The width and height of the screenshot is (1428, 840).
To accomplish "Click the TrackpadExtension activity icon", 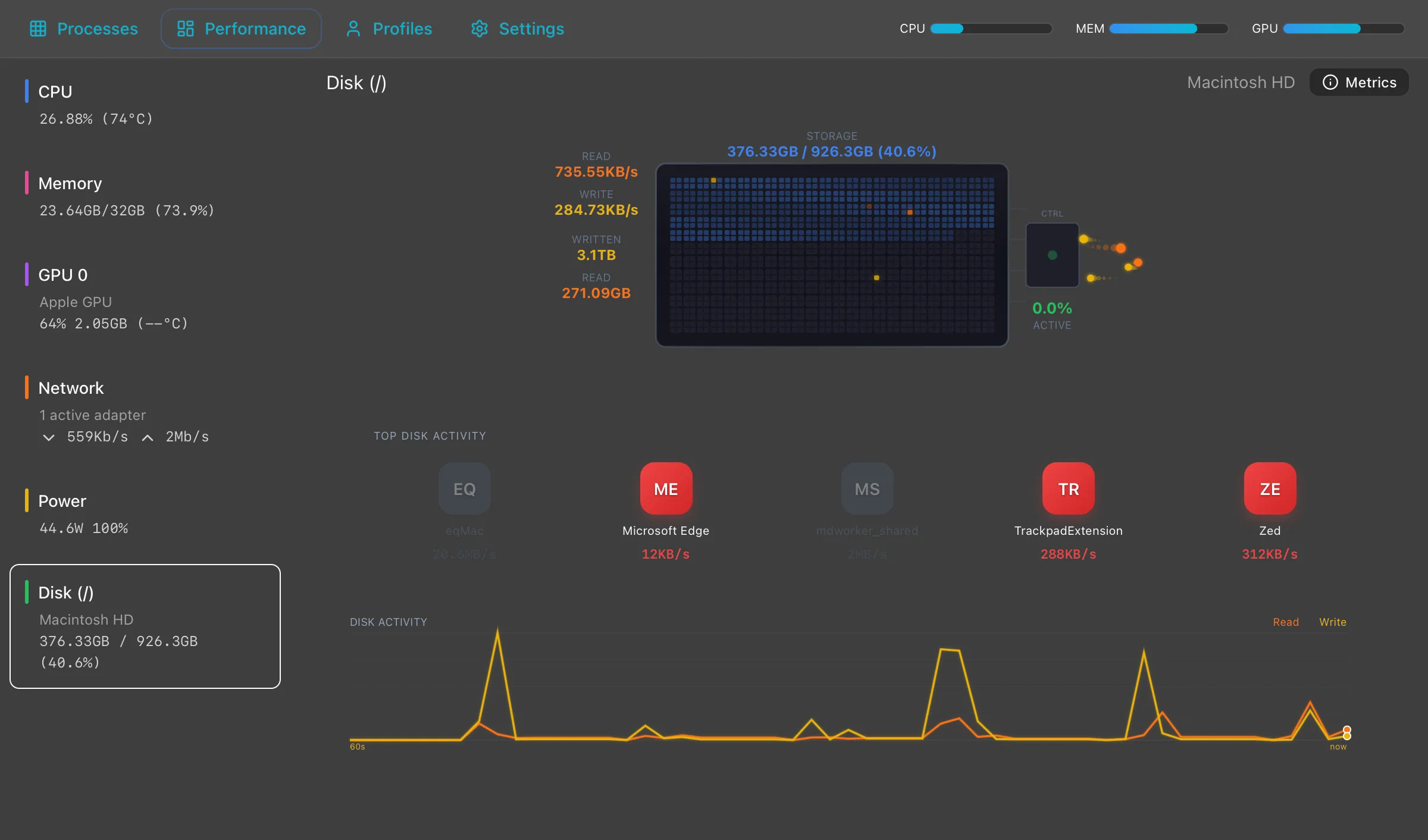I will (x=1067, y=488).
